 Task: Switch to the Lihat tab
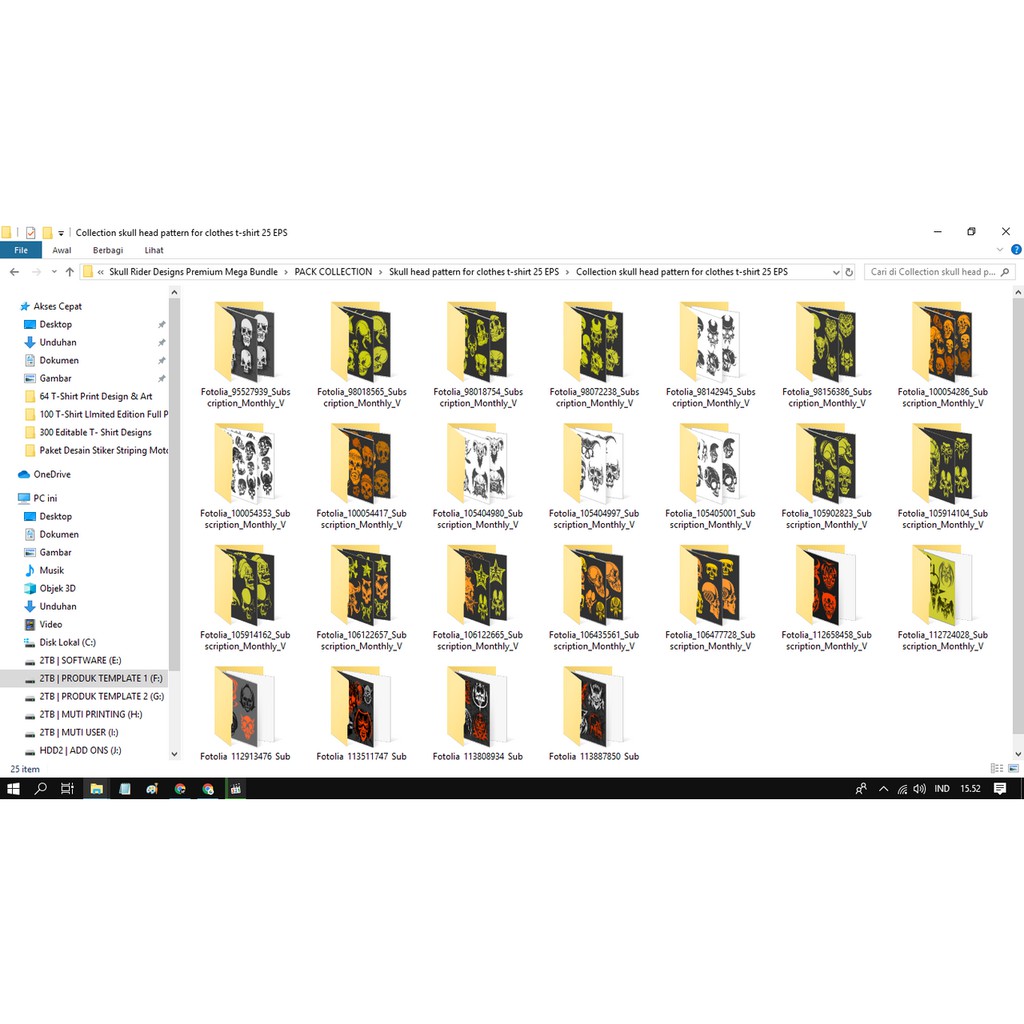tap(154, 251)
